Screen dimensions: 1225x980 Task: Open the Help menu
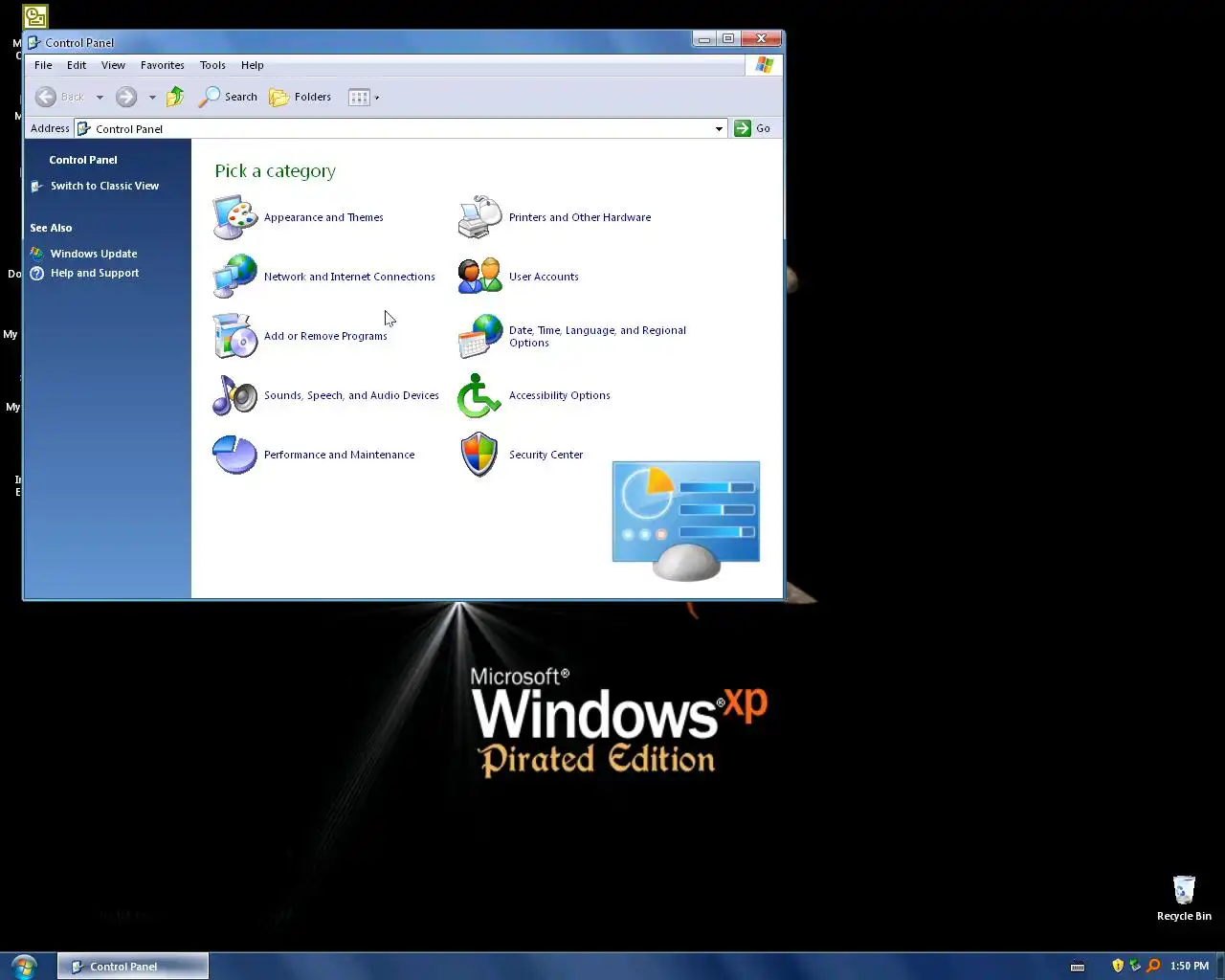[x=252, y=65]
